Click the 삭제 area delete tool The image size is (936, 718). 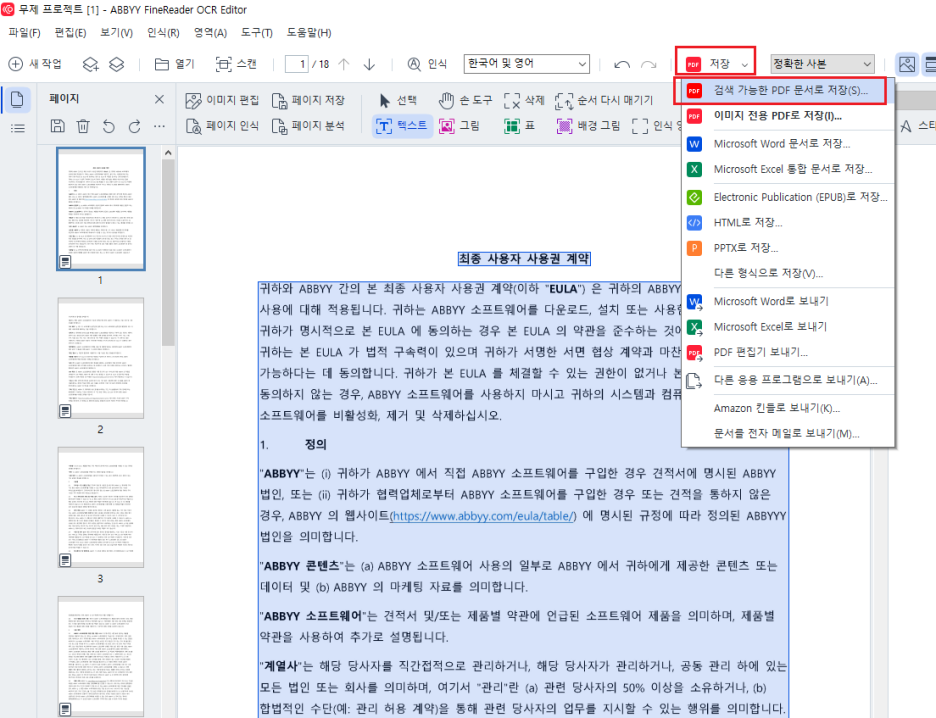pos(524,100)
